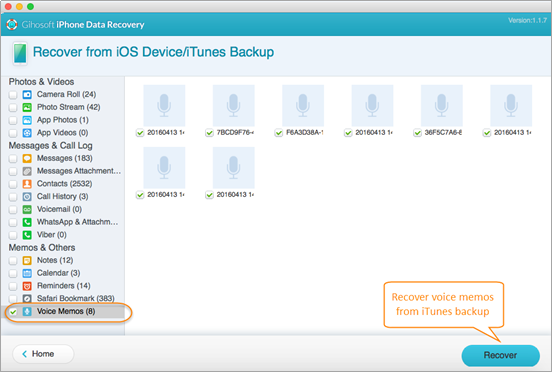The height and width of the screenshot is (372, 552).
Task: Enable the Camera Roll checkbox
Action: click(13, 95)
